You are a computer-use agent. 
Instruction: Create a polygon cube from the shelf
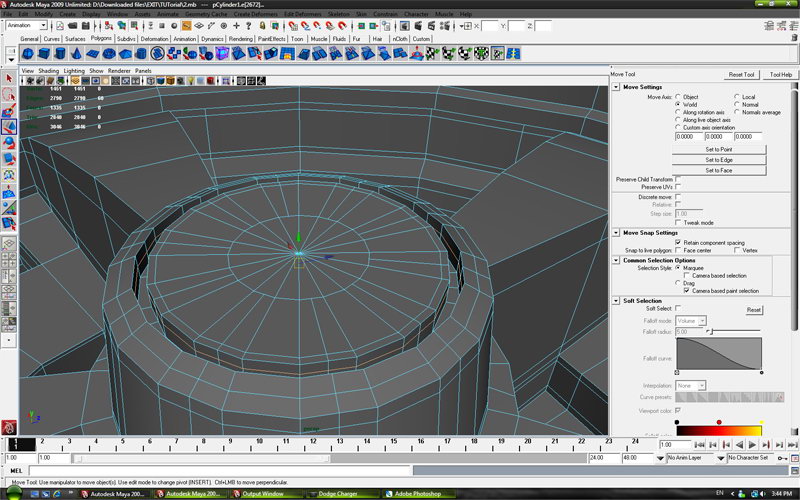point(46,54)
